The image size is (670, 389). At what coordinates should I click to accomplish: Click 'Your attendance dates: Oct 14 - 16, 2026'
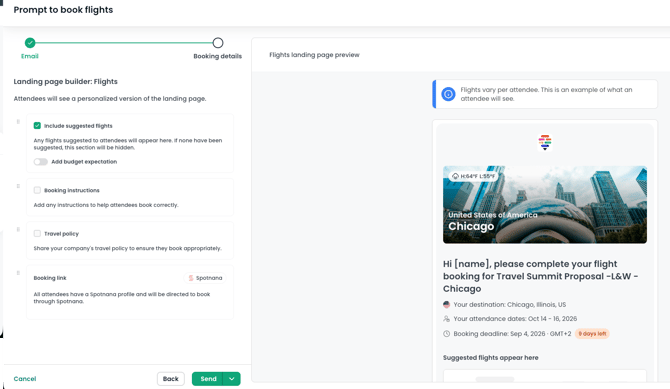point(515,319)
